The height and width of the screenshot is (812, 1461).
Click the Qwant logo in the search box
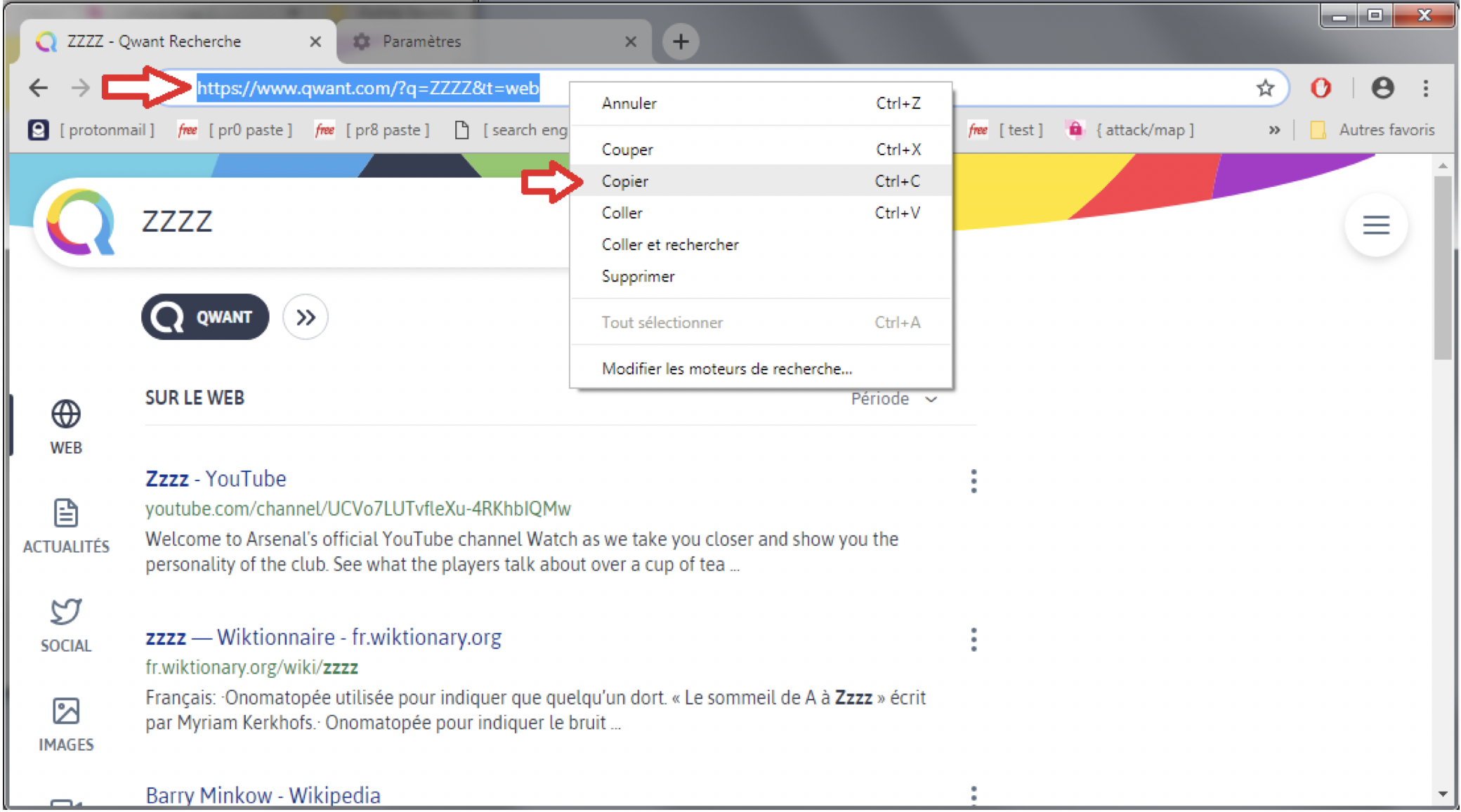80,222
